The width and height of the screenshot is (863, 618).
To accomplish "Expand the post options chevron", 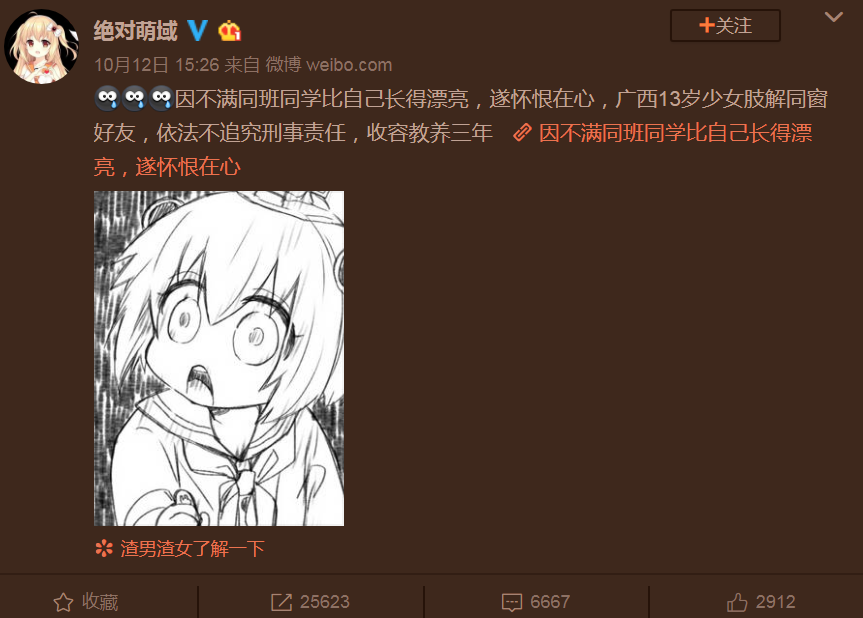I will tap(833, 17).
